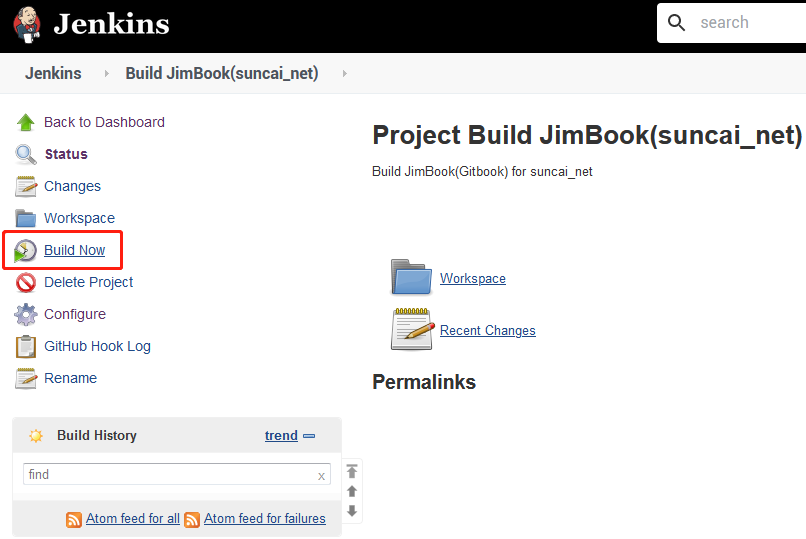The height and width of the screenshot is (539, 806).
Task: Click the Build History header label
Action: tap(97, 436)
